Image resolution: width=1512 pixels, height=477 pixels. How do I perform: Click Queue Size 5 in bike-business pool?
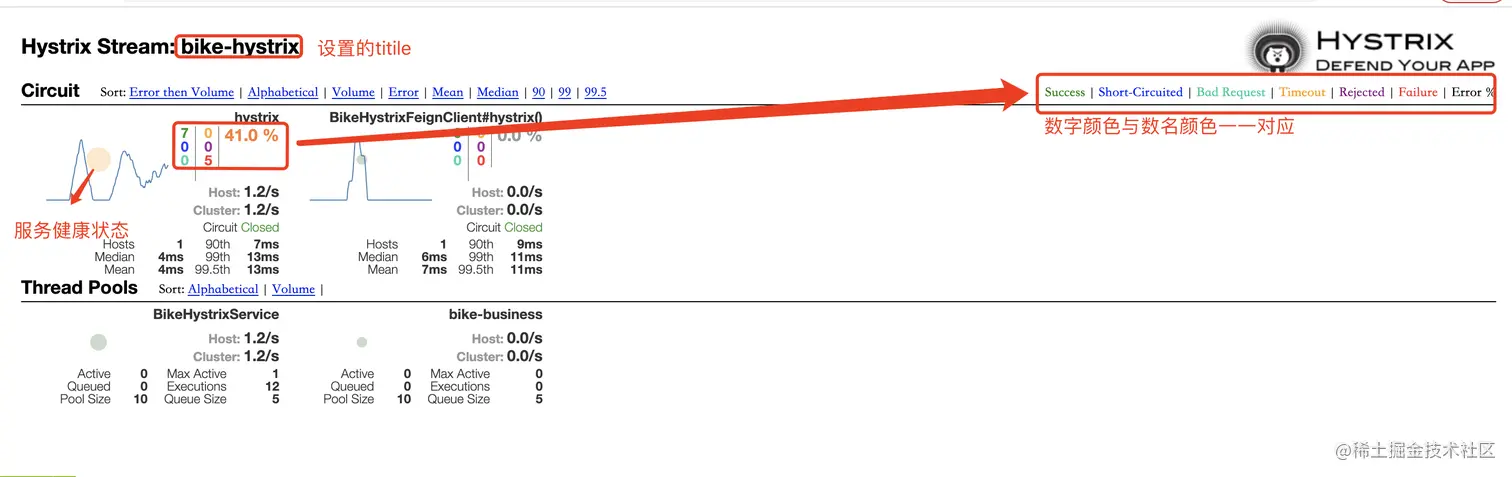[x=539, y=399]
